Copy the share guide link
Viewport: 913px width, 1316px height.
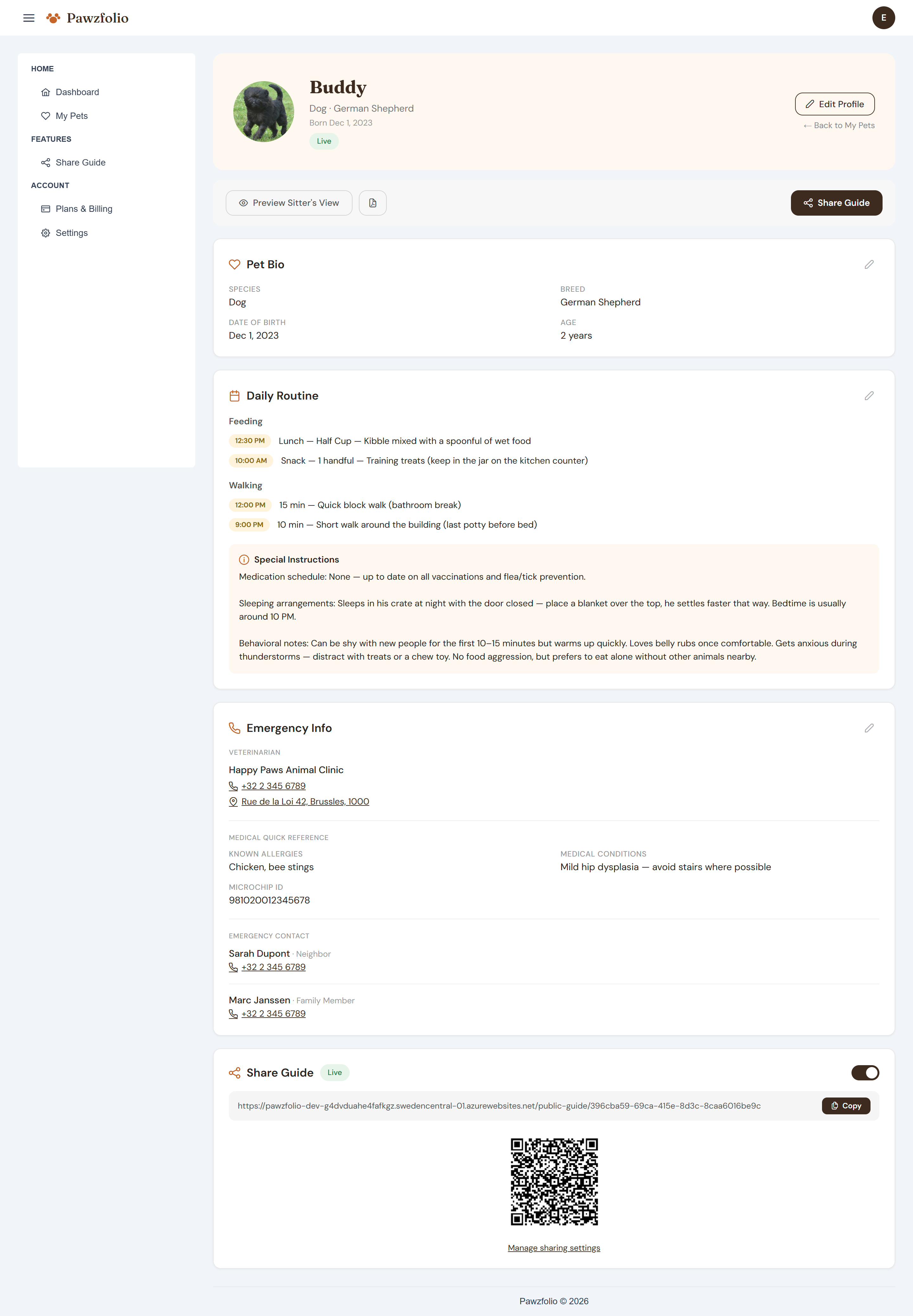click(x=845, y=1106)
